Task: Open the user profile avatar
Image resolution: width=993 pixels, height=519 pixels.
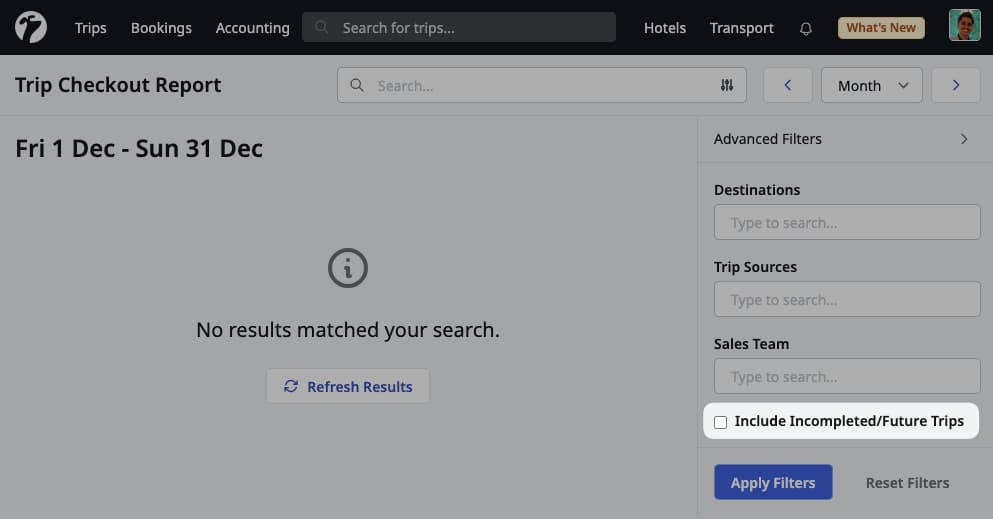Action: pos(964,26)
